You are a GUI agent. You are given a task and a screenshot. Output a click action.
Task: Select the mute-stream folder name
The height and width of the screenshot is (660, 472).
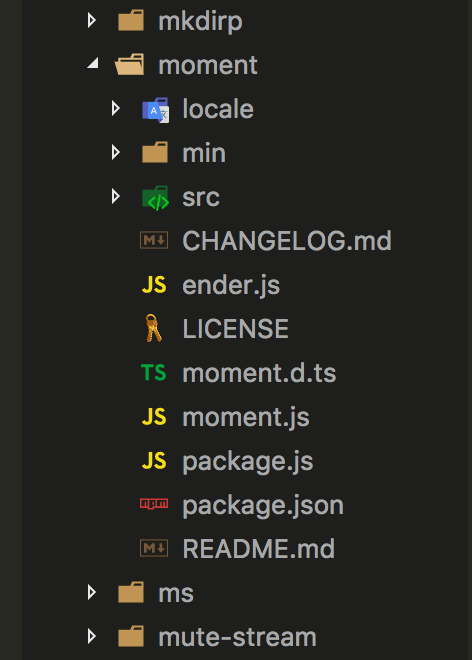coord(237,637)
